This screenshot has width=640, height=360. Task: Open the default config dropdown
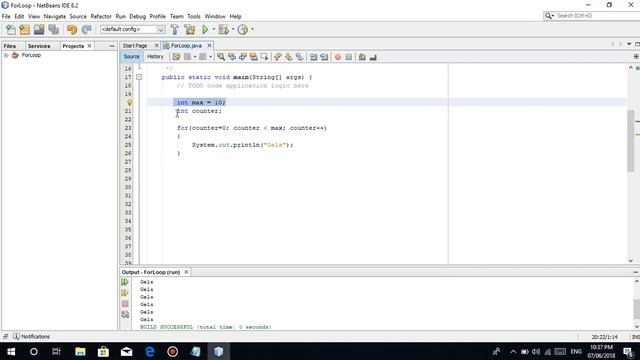click(x=161, y=29)
